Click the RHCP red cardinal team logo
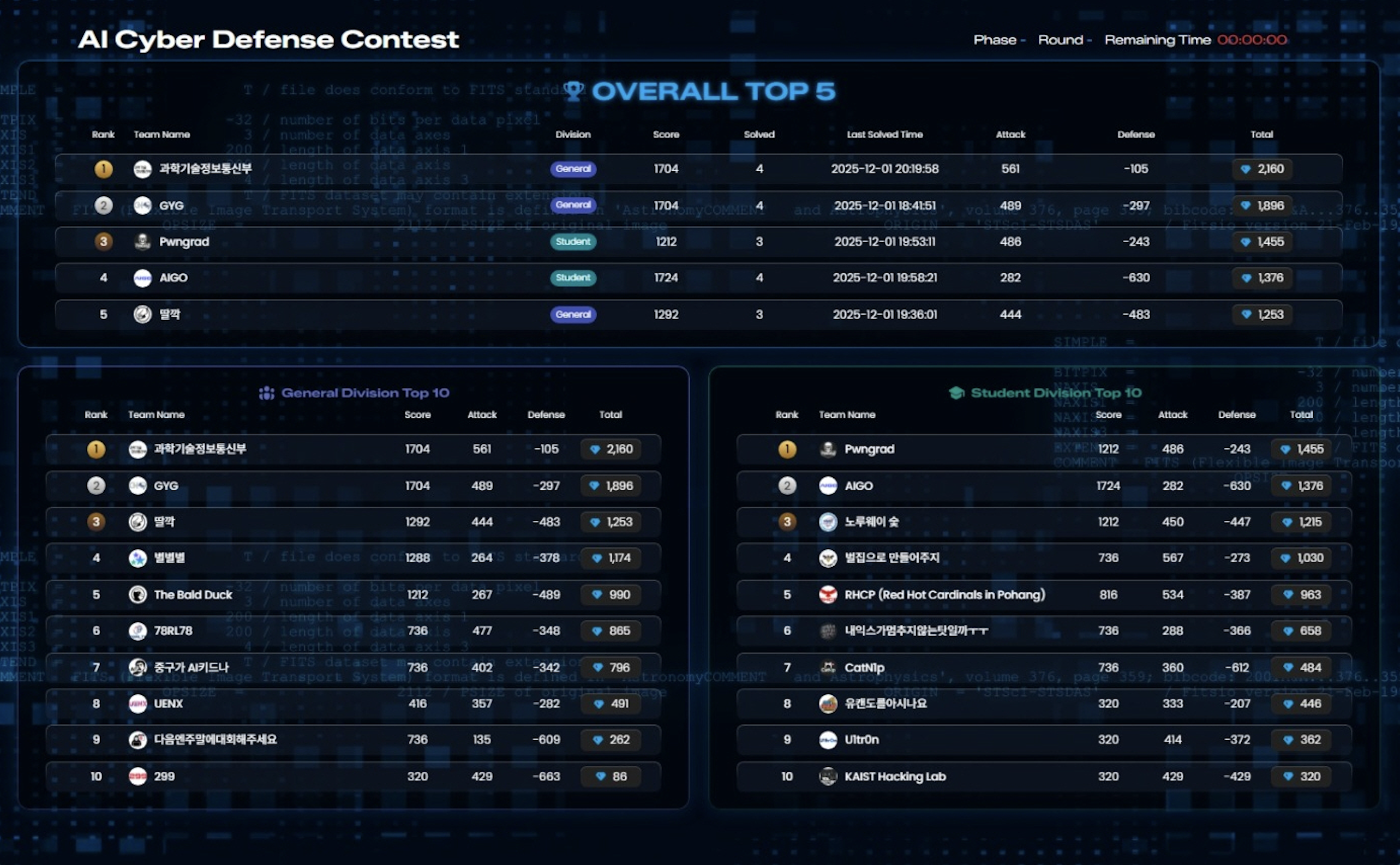The height and width of the screenshot is (865, 1400). [828, 594]
